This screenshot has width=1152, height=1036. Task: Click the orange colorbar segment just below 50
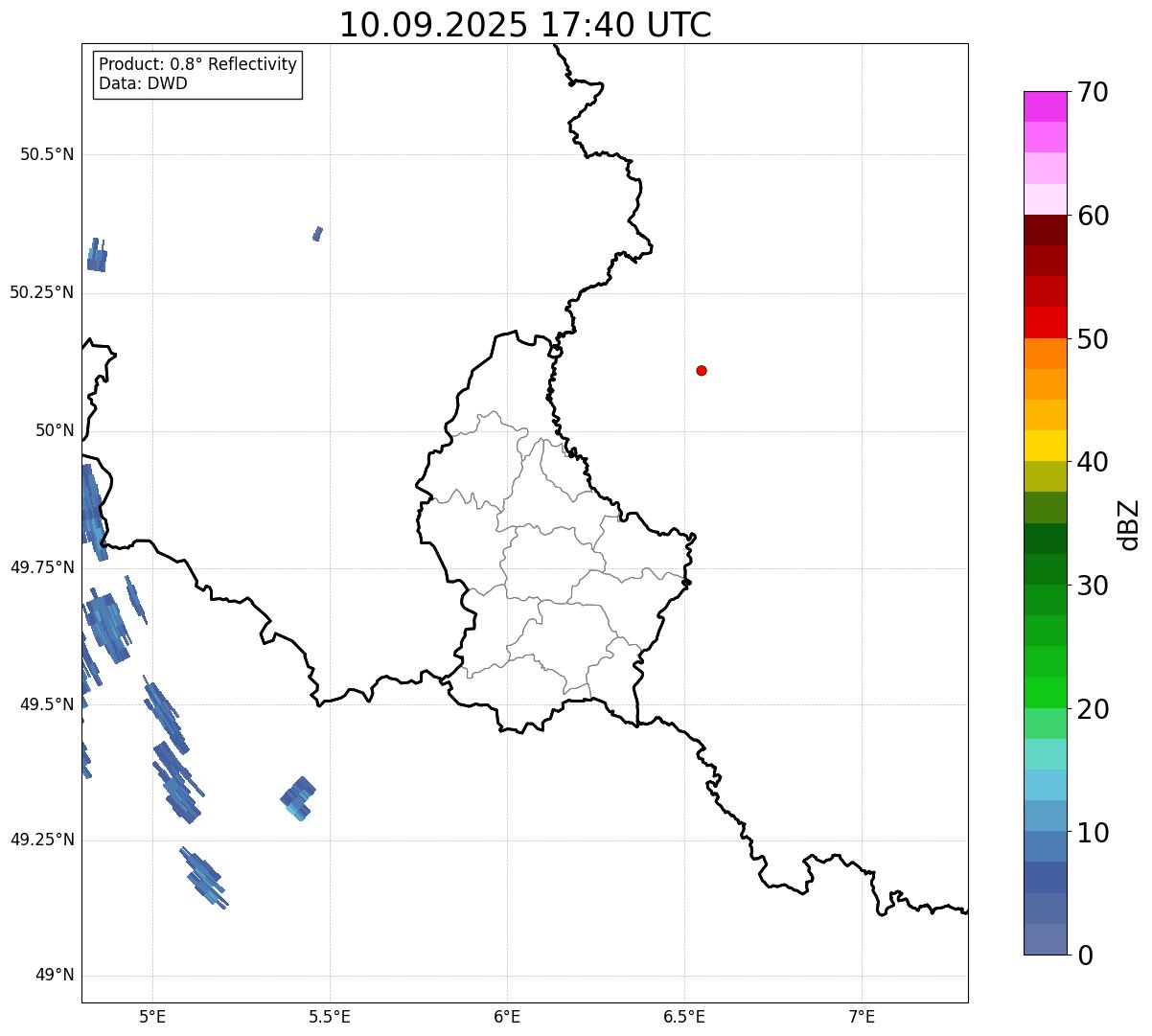point(1045,354)
